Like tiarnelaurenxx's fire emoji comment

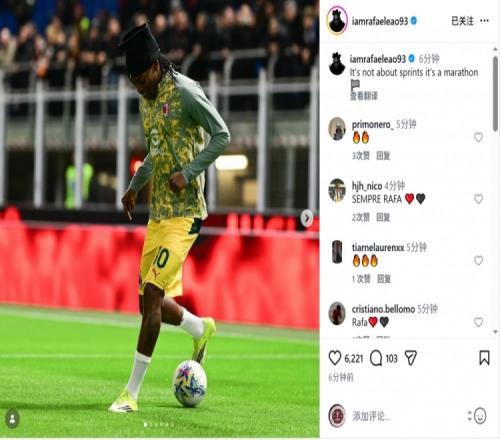(478, 260)
